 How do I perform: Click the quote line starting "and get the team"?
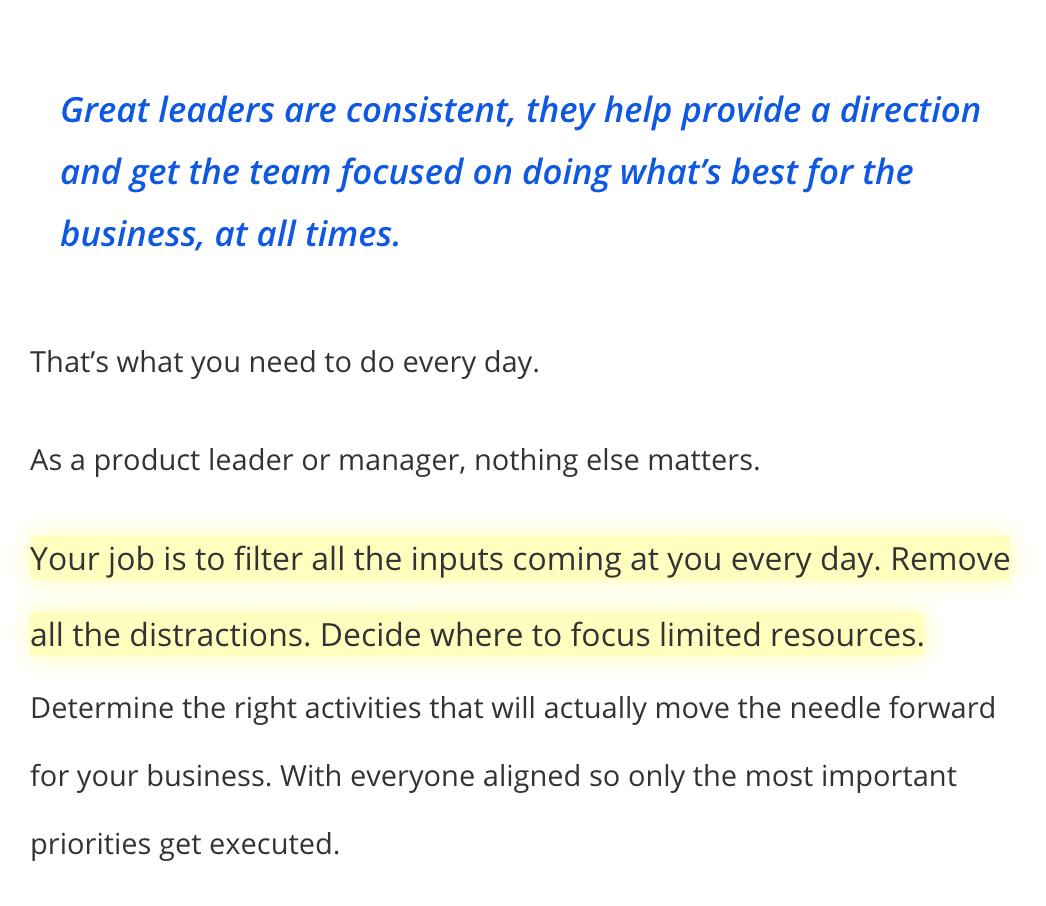point(486,172)
